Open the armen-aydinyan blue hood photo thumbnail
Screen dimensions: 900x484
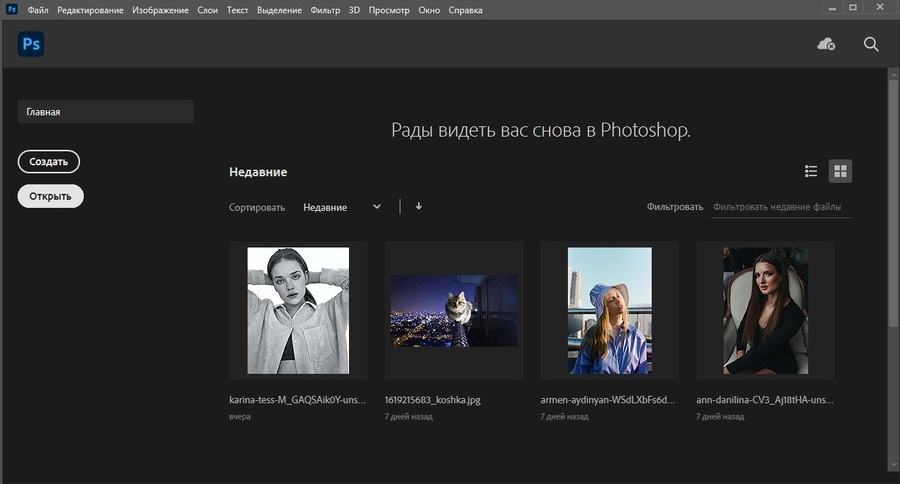610,311
